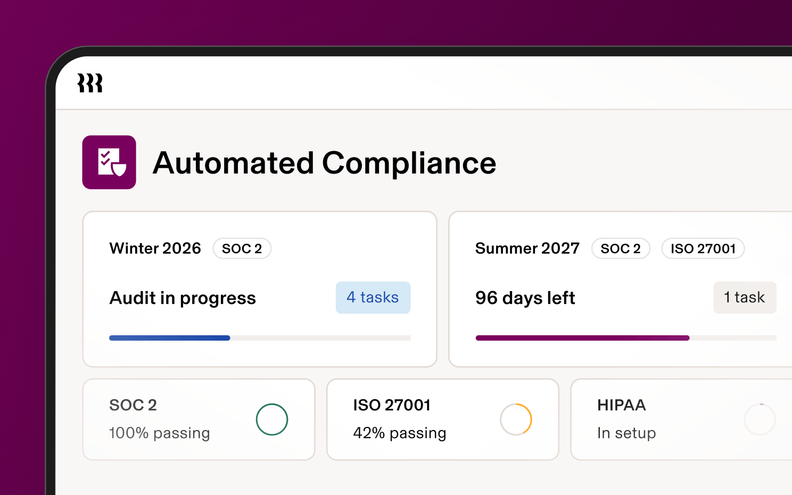This screenshot has height=495, width=792.
Task: Click the Audit in progress status
Action: coord(182,298)
